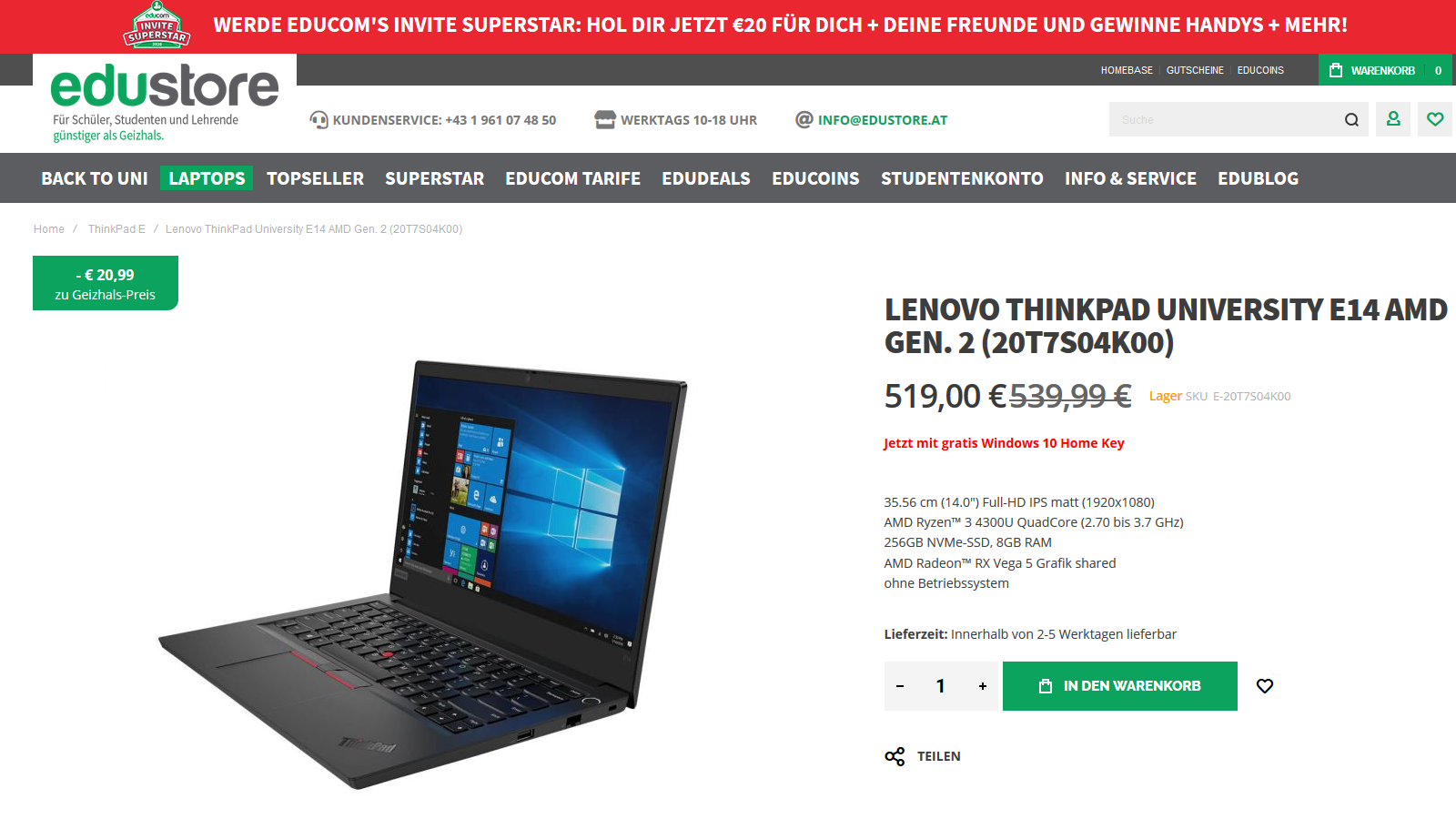The width and height of the screenshot is (1456, 819).
Task: Click the search magnifier icon
Action: pos(1351,119)
